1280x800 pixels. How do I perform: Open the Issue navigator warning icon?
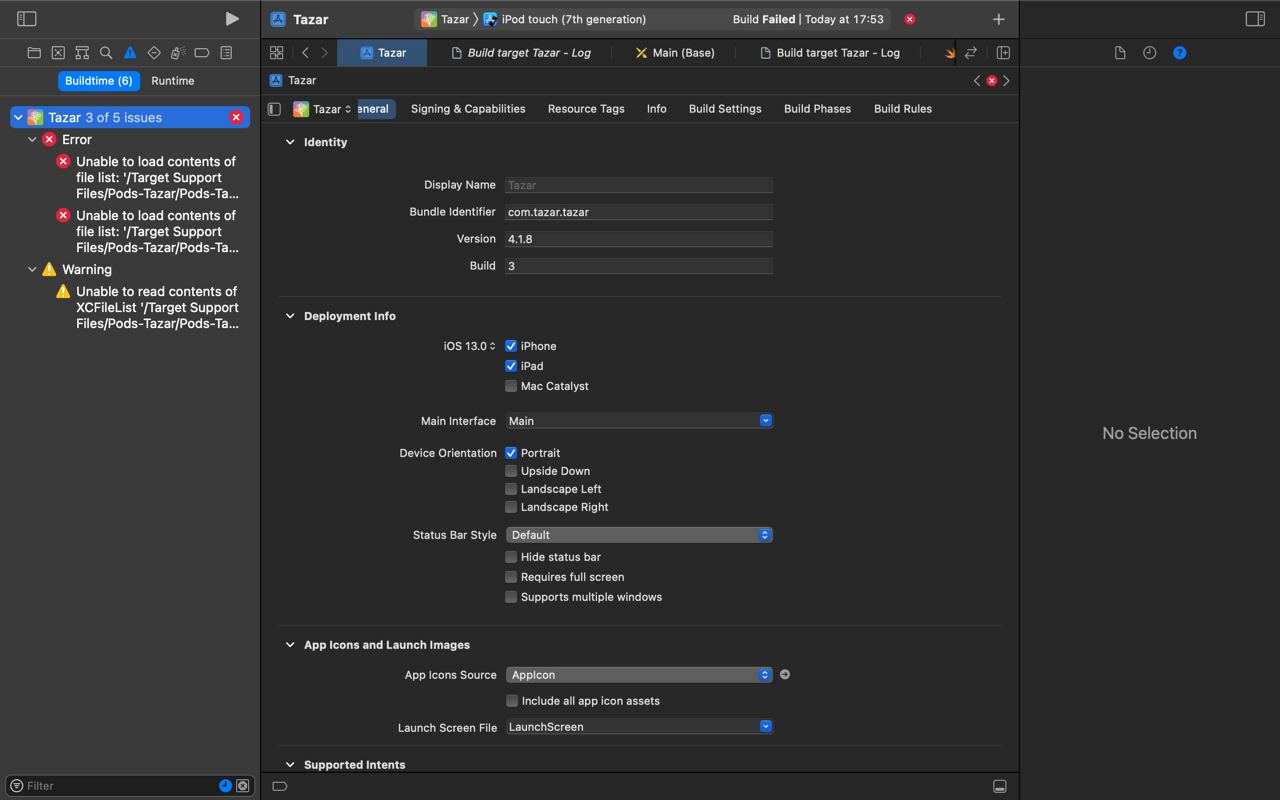[130, 53]
